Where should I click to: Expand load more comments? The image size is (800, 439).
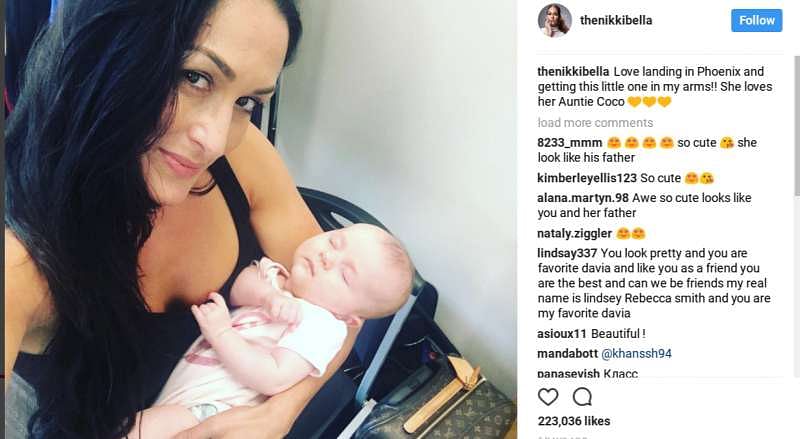[595, 123]
